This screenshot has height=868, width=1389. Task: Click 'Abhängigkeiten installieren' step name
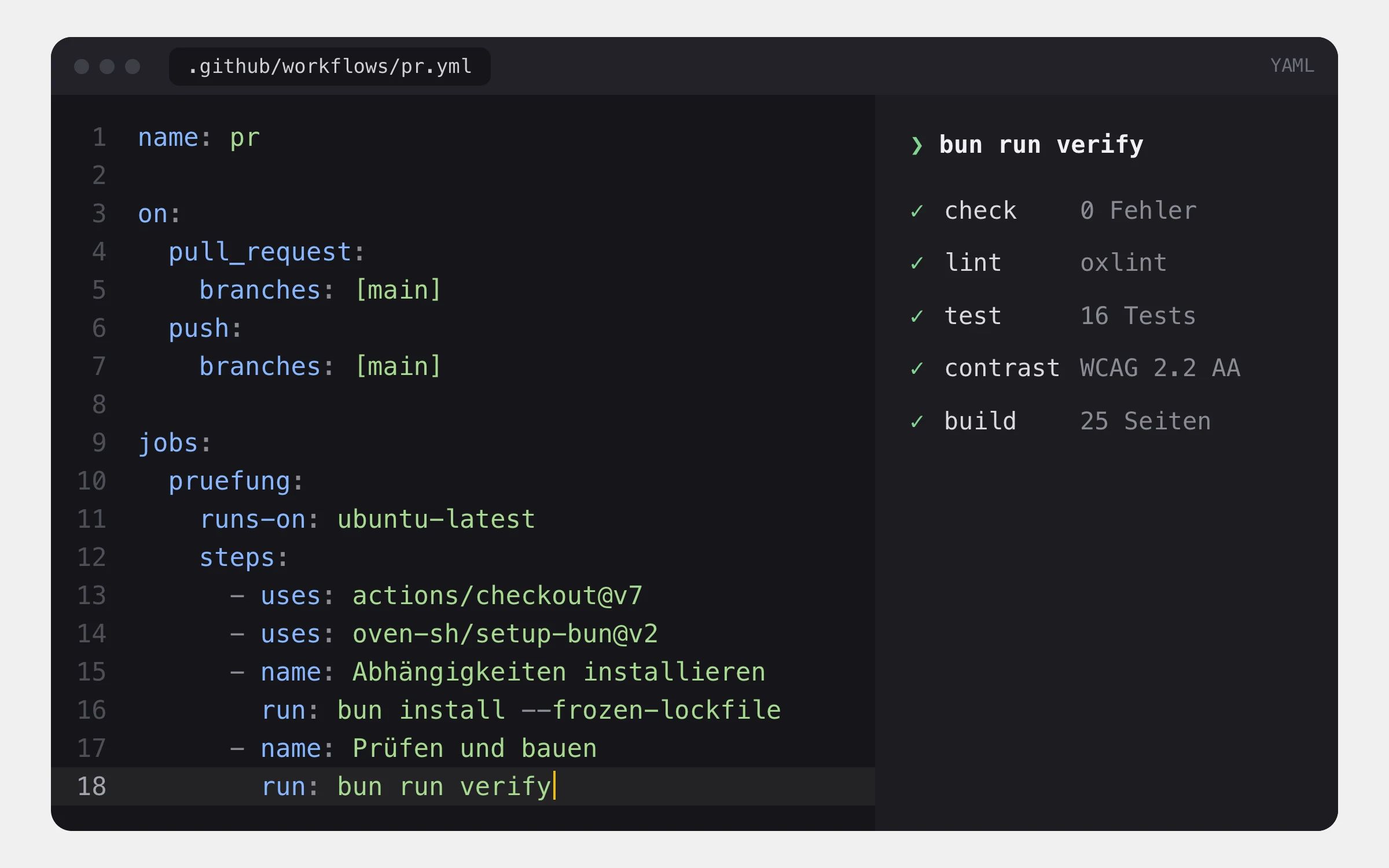click(559, 672)
